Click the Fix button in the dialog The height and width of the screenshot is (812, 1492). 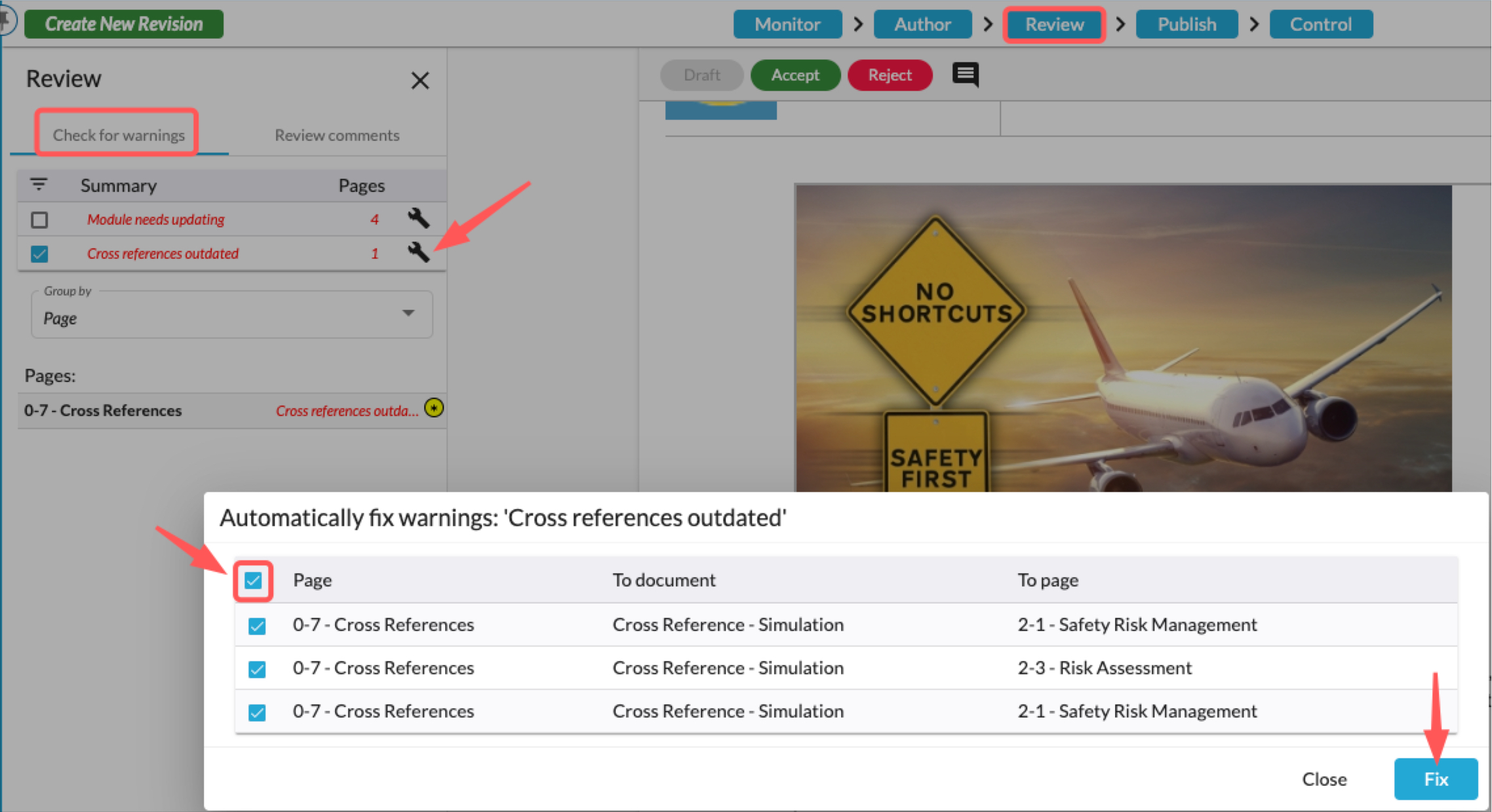[x=1436, y=779]
